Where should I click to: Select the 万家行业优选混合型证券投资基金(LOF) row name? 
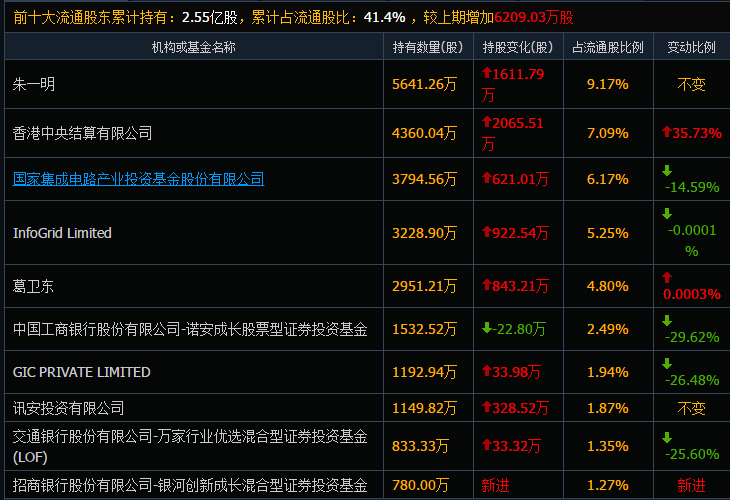[190, 446]
